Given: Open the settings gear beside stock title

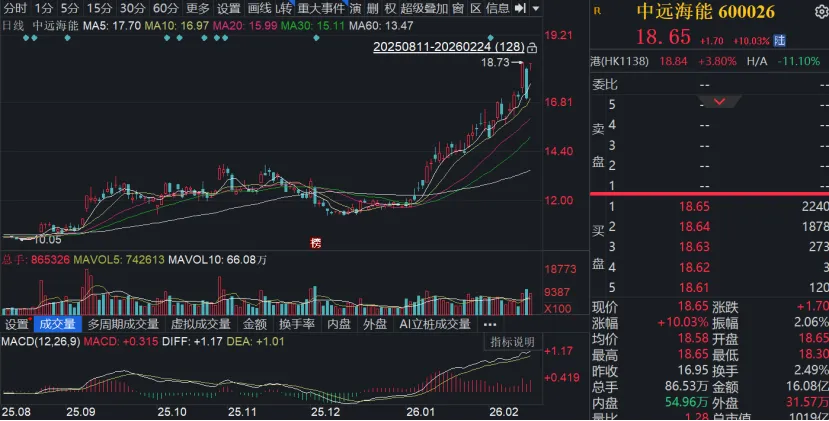Looking at the screenshot, I should [x=821, y=11].
